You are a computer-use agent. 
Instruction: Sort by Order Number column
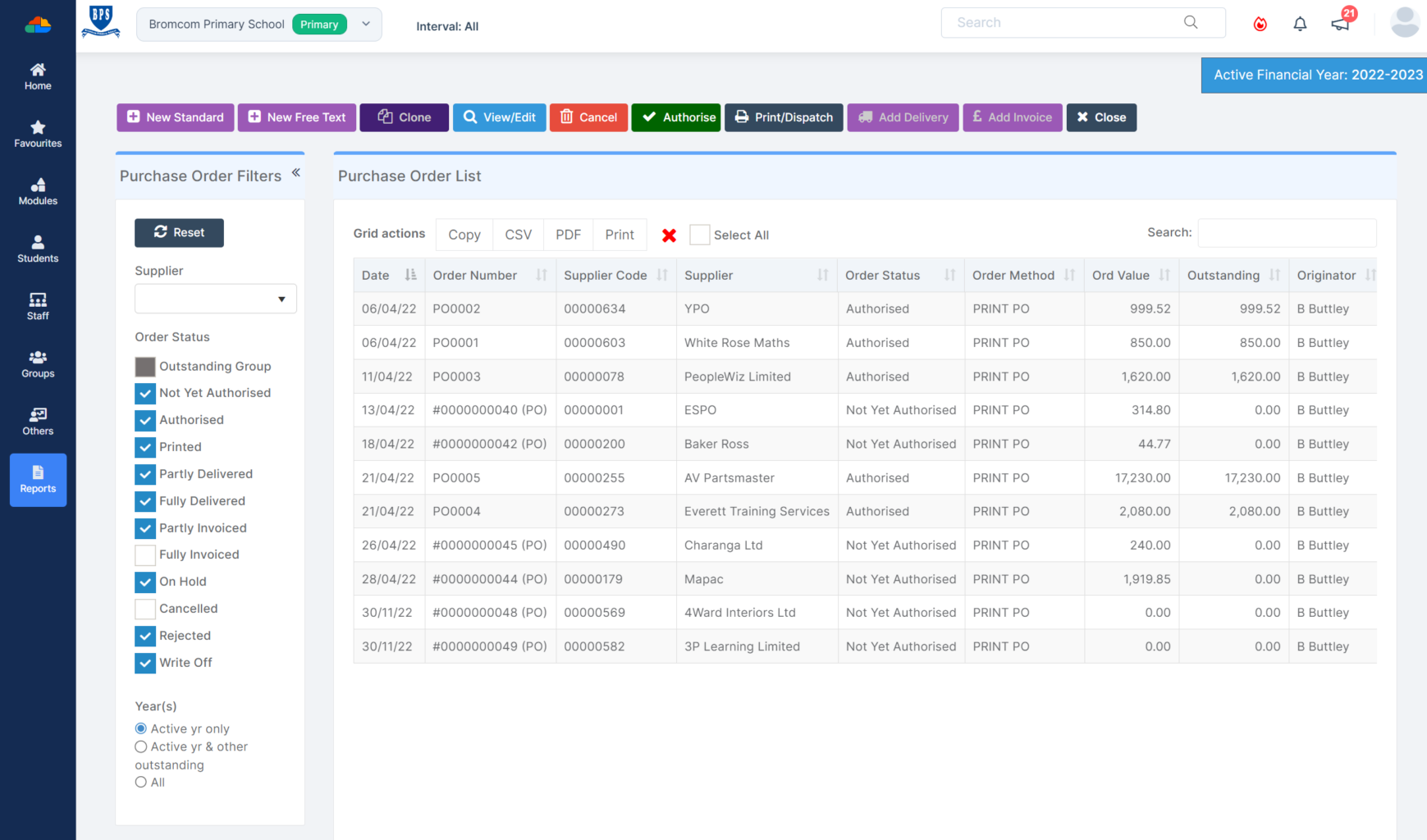tap(490, 276)
